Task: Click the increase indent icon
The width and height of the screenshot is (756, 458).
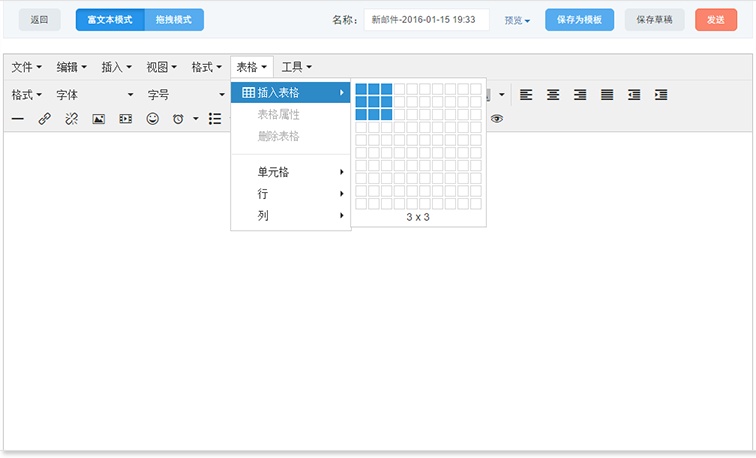Action: [x=661, y=95]
